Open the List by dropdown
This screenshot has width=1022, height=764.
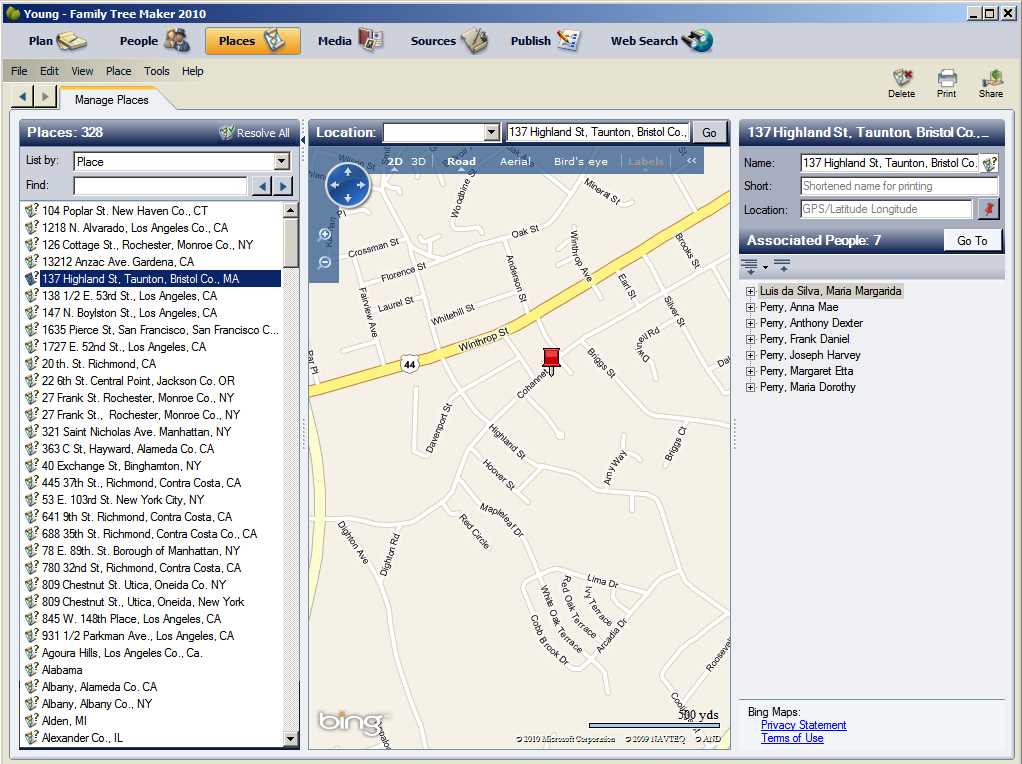point(282,162)
